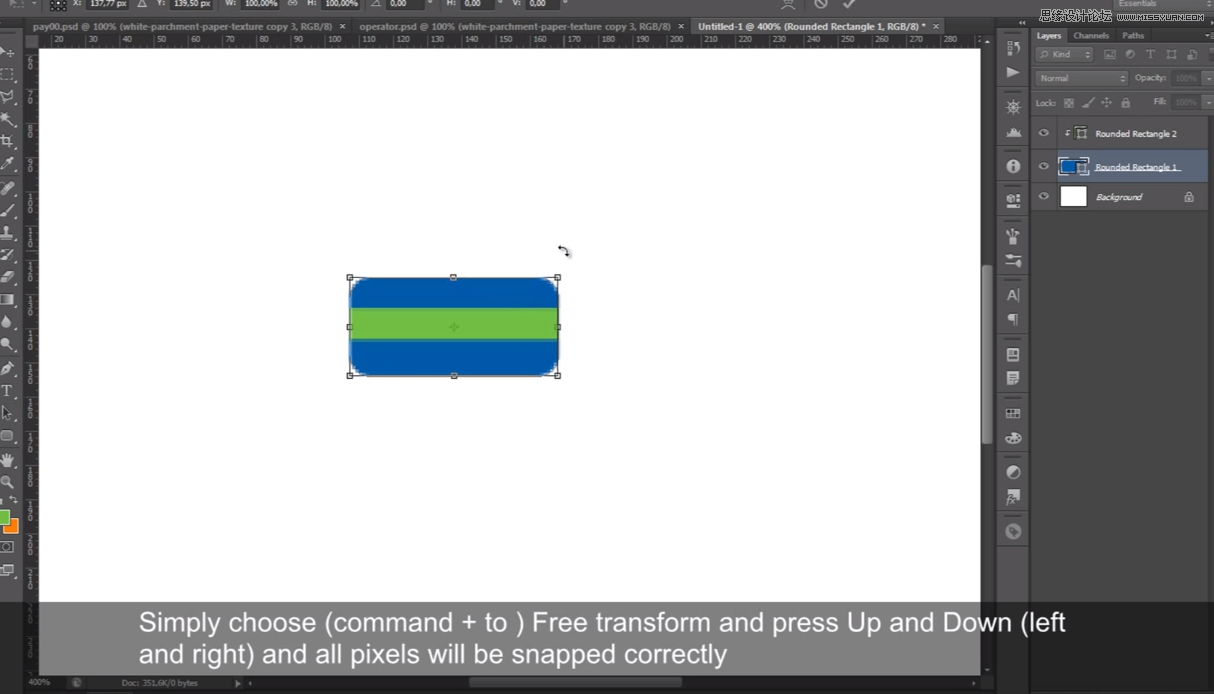Commit the transform with the checkmark button
Viewport: 1214px width, 694px height.
(848, 5)
